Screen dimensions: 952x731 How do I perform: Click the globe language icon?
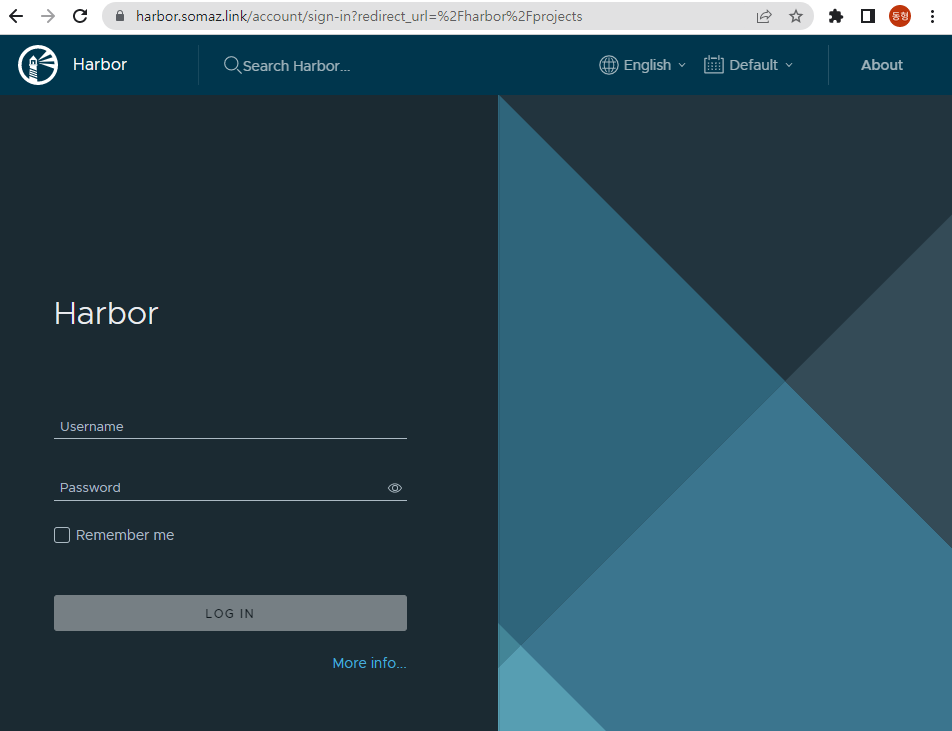[608, 65]
